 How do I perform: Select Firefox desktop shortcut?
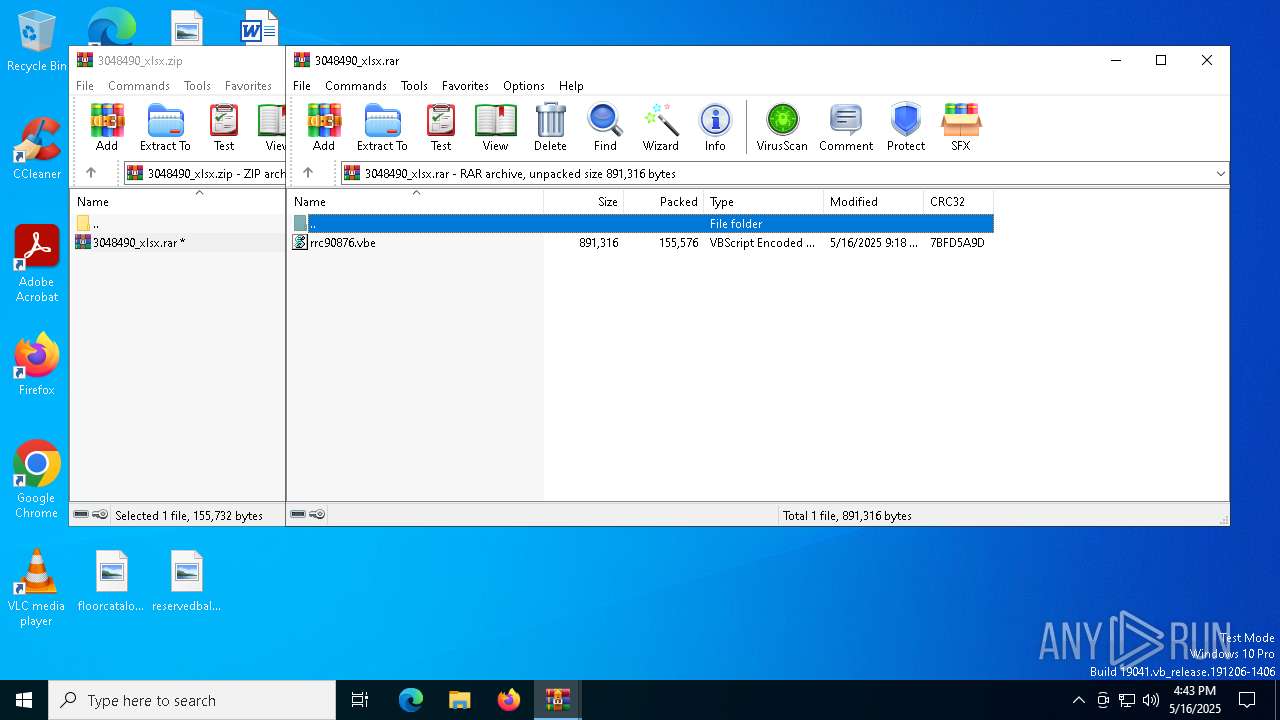pos(37,365)
